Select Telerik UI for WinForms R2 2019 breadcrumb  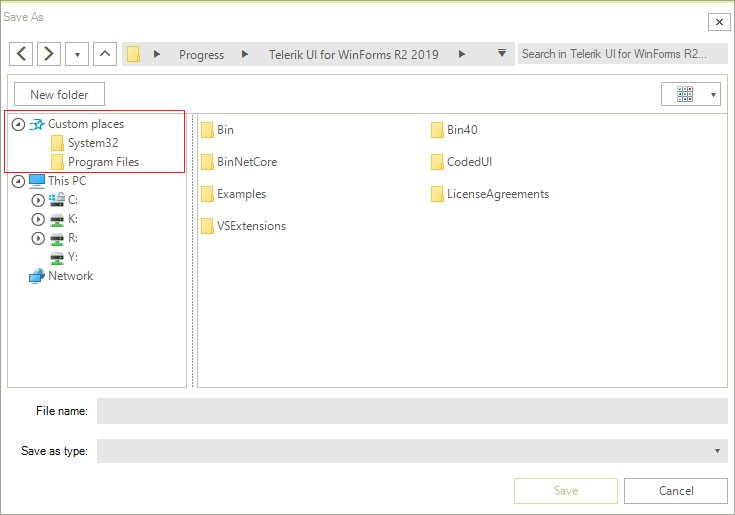click(353, 55)
